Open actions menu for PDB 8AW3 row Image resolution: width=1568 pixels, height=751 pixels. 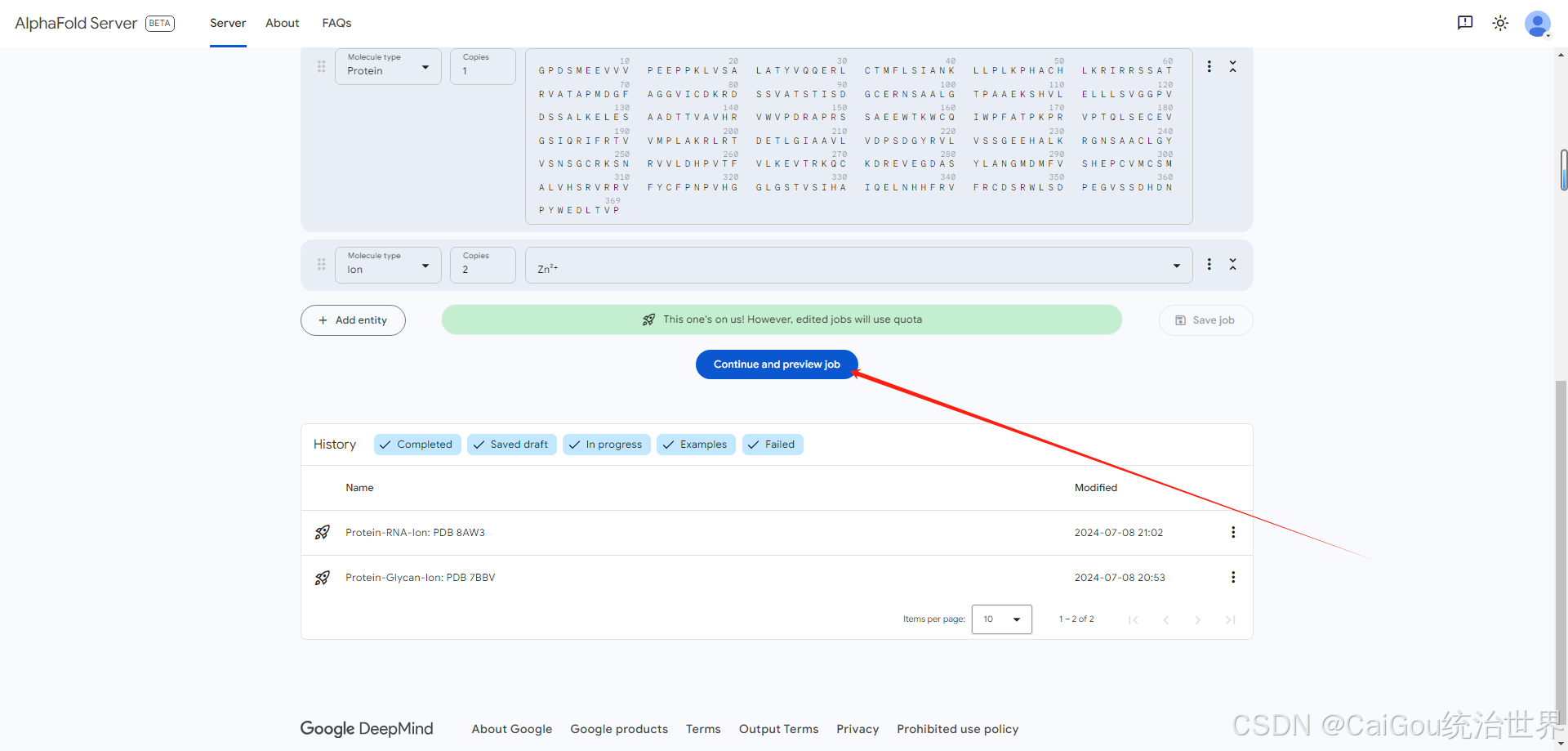[x=1233, y=532]
